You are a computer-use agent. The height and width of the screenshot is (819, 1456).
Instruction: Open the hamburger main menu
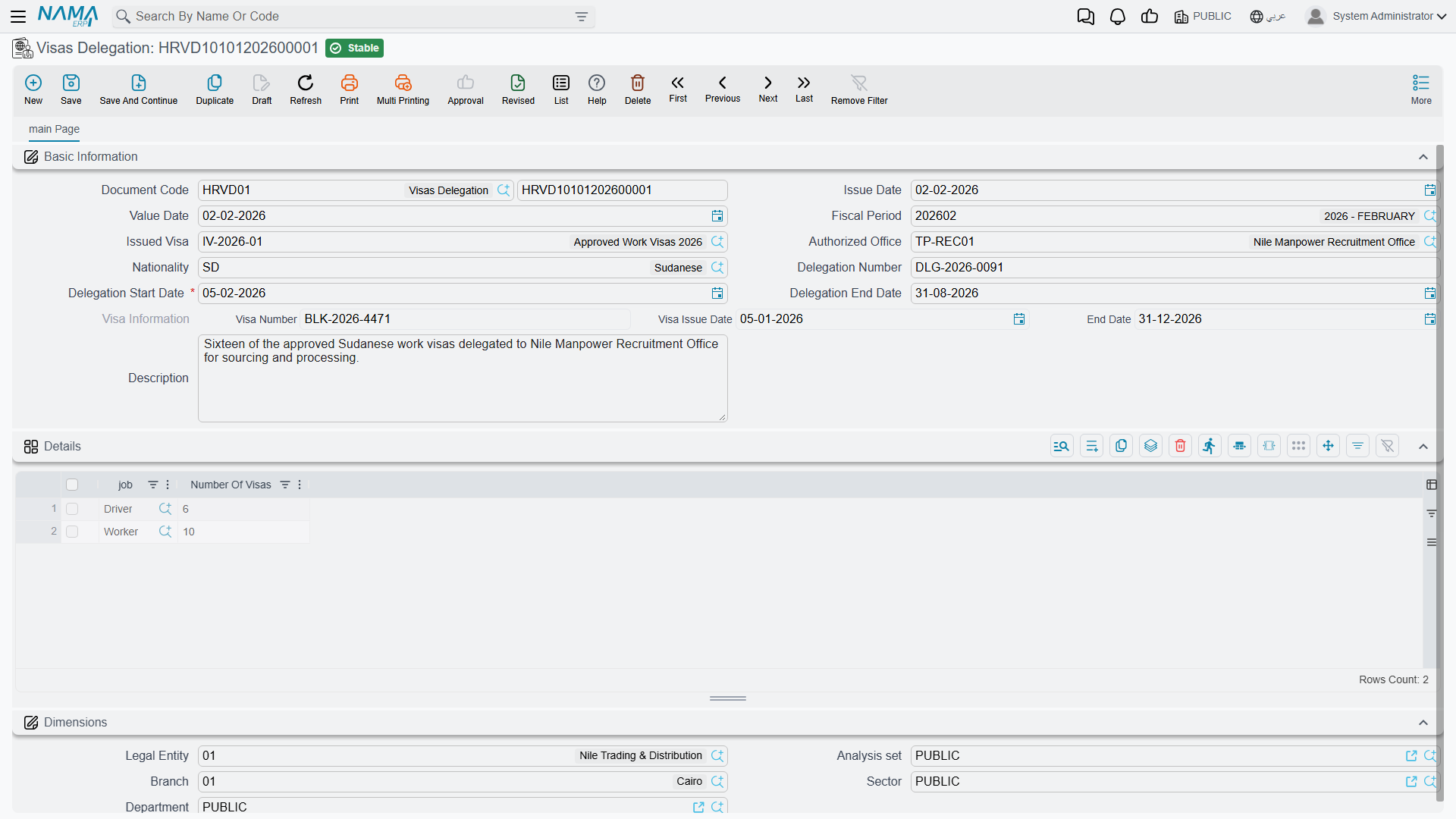pyautogui.click(x=18, y=16)
